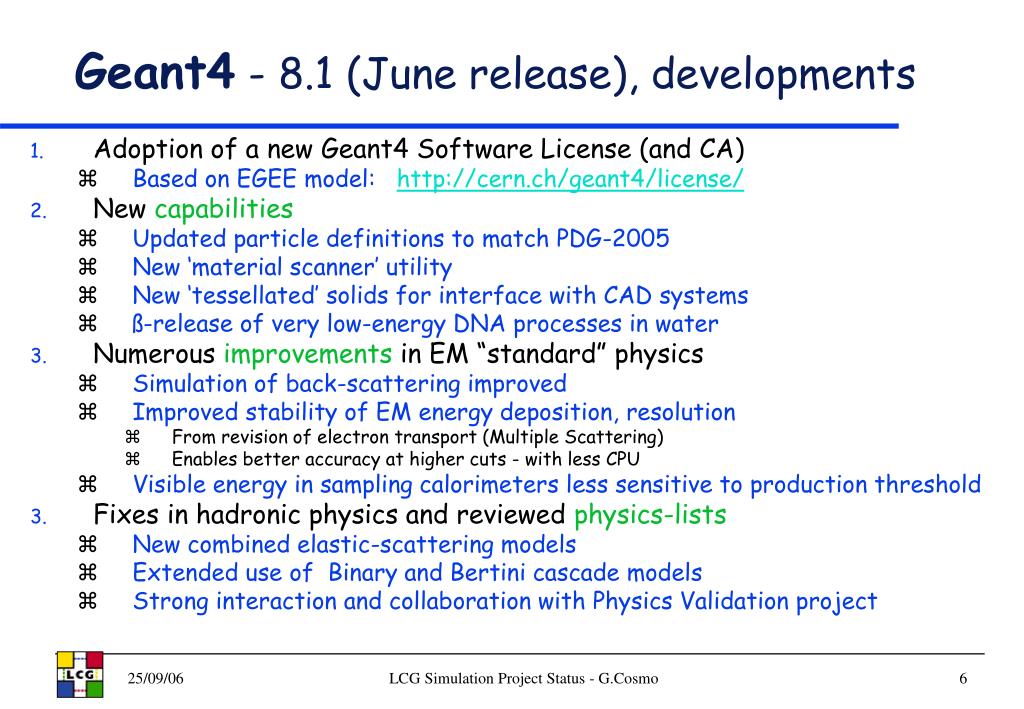Select 'ß-release of very low-energy DNA processes' line
The image size is (1024, 709).
click(x=425, y=324)
